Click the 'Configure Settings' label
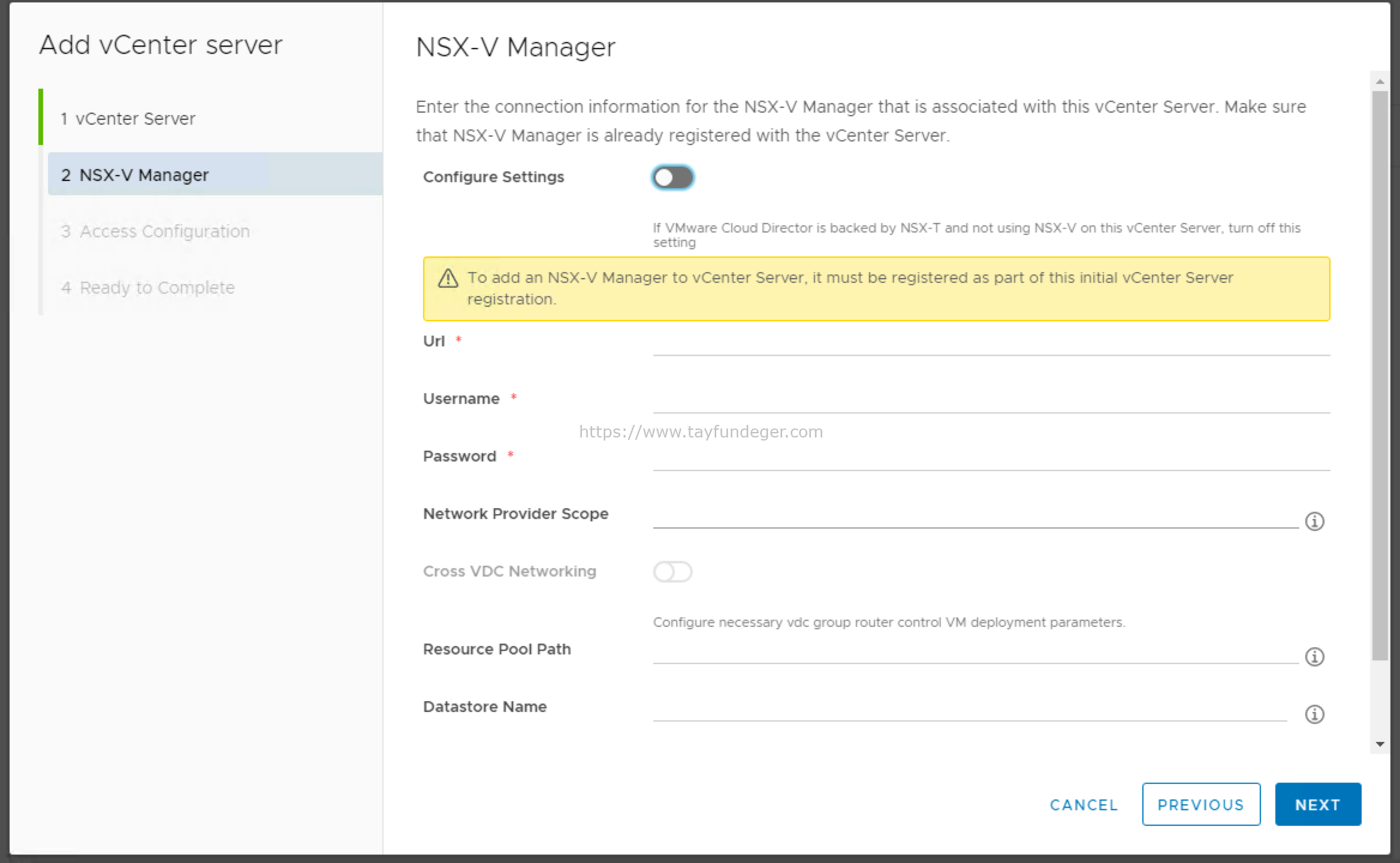 (493, 177)
